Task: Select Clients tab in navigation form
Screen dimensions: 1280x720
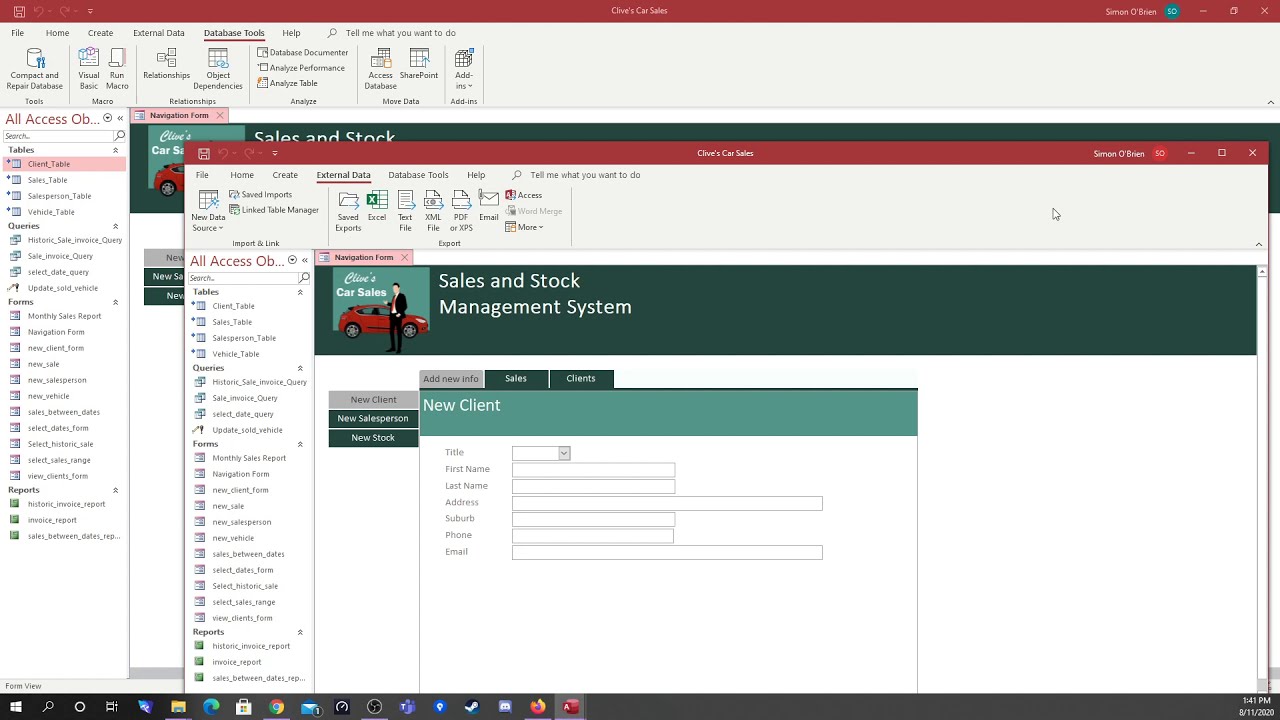Action: tap(581, 378)
